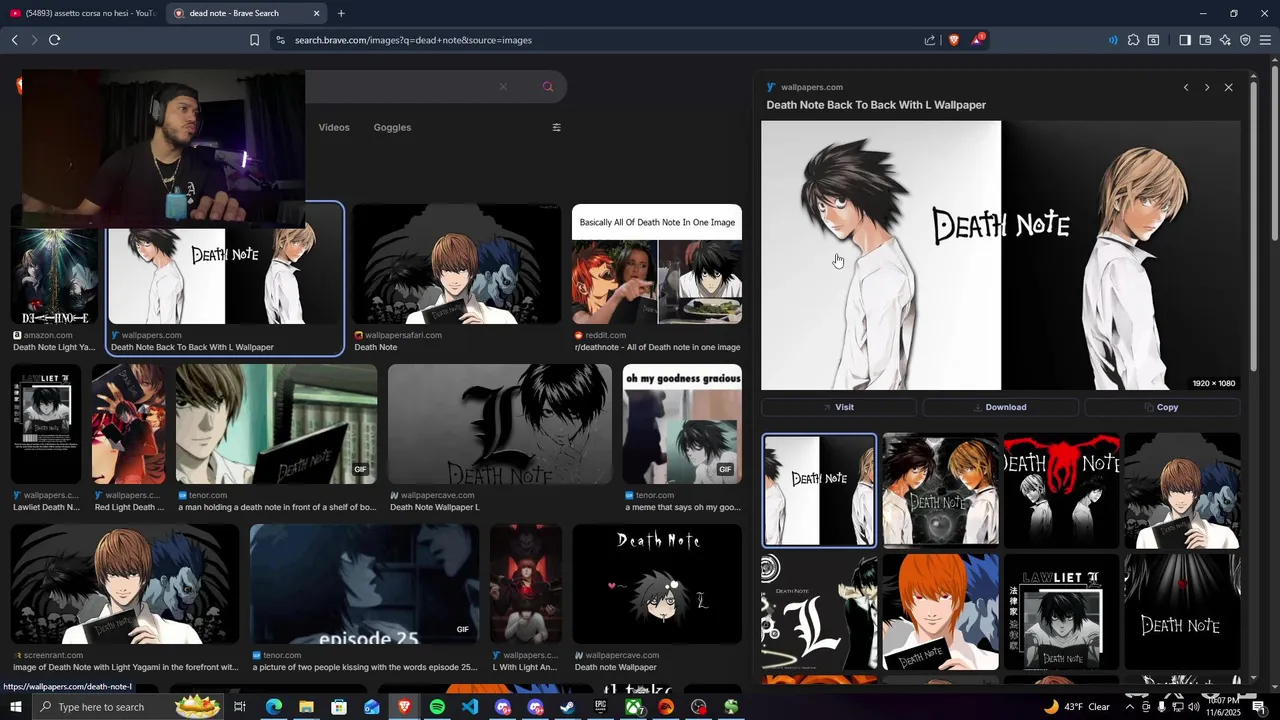Click the Visit button

point(838,407)
